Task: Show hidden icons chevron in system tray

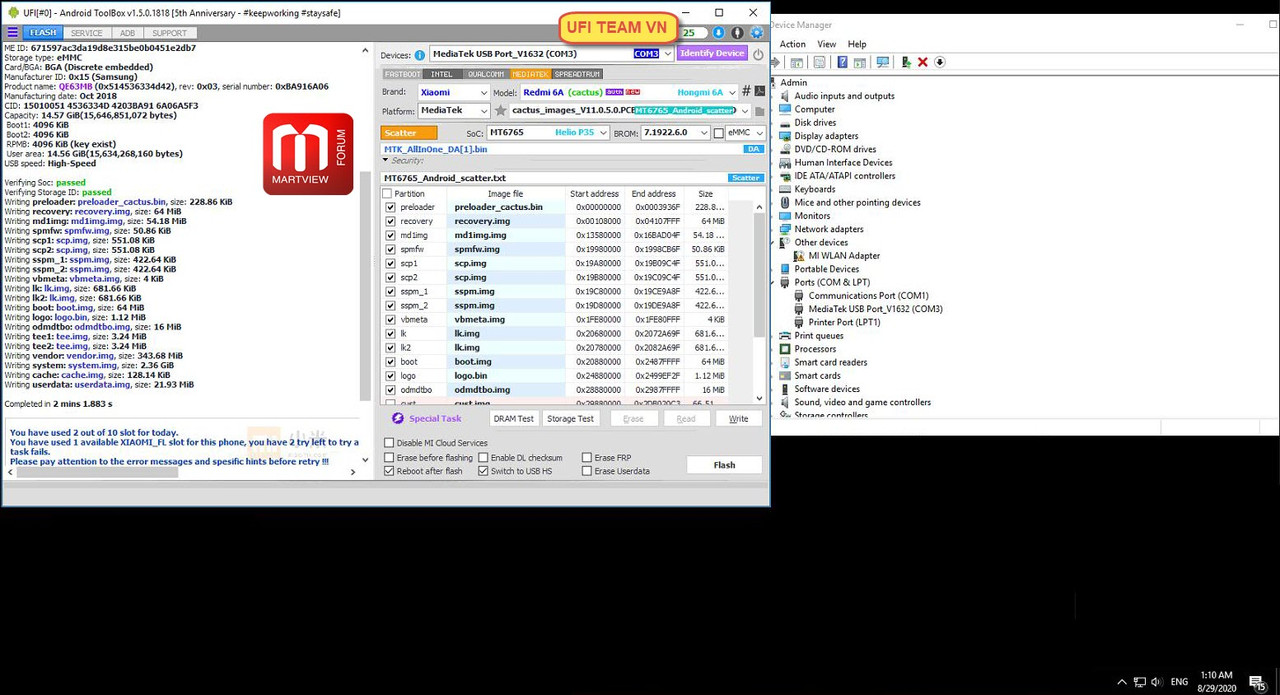Action: point(1122,682)
